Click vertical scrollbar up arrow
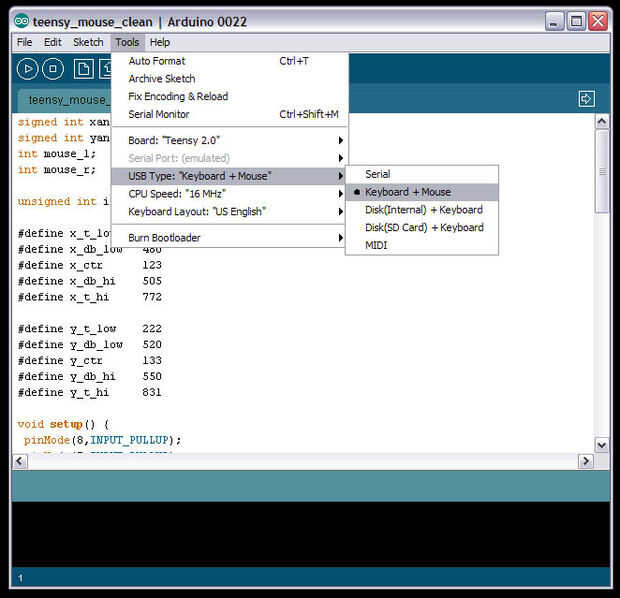The height and width of the screenshot is (598, 620). pos(602,121)
